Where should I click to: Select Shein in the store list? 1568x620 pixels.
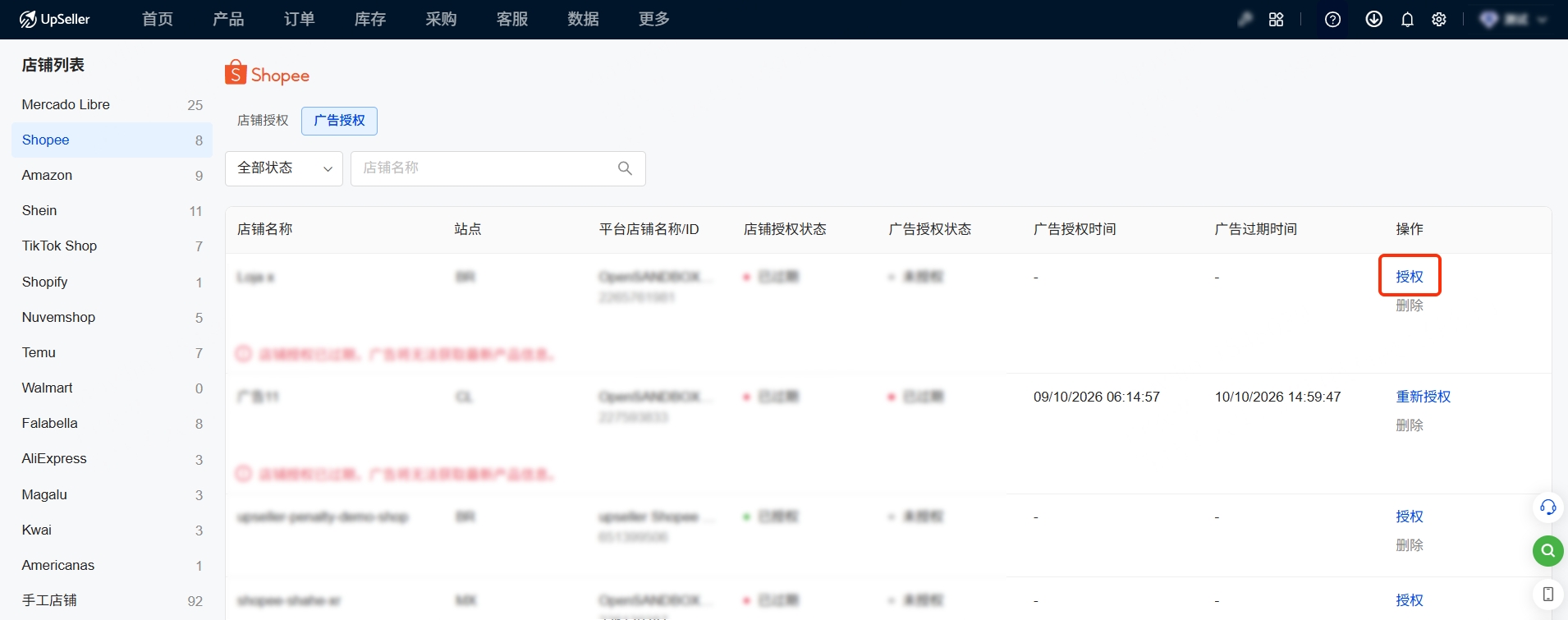coord(112,210)
